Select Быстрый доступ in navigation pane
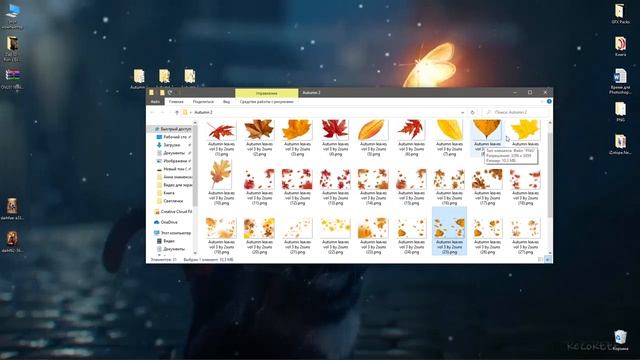 pyautogui.click(x=172, y=129)
